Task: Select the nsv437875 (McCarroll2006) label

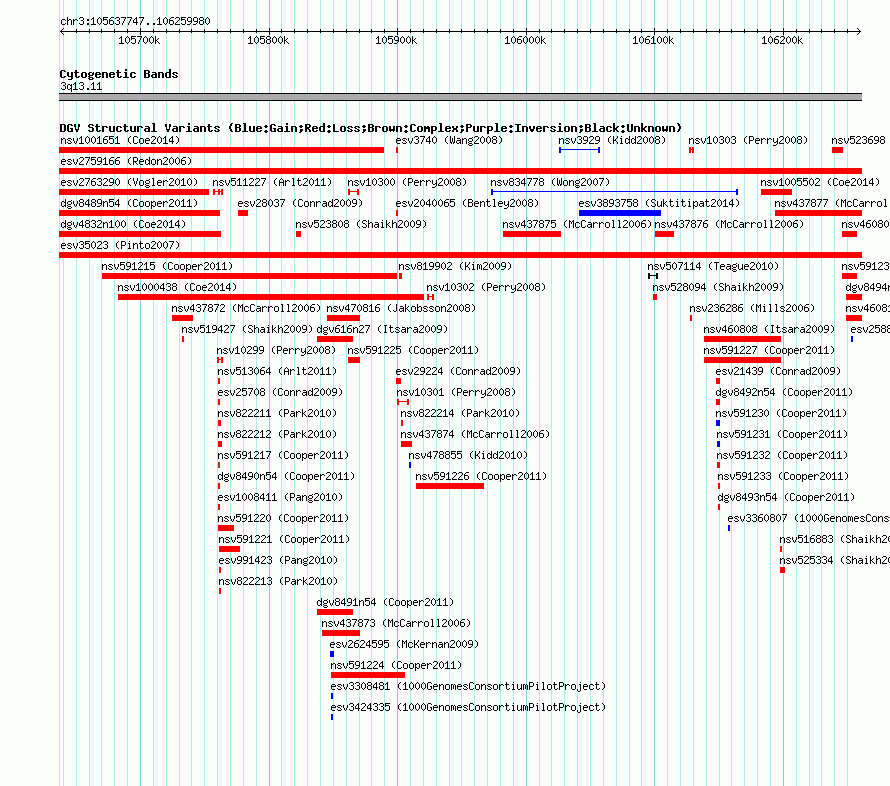Action: 577,224
